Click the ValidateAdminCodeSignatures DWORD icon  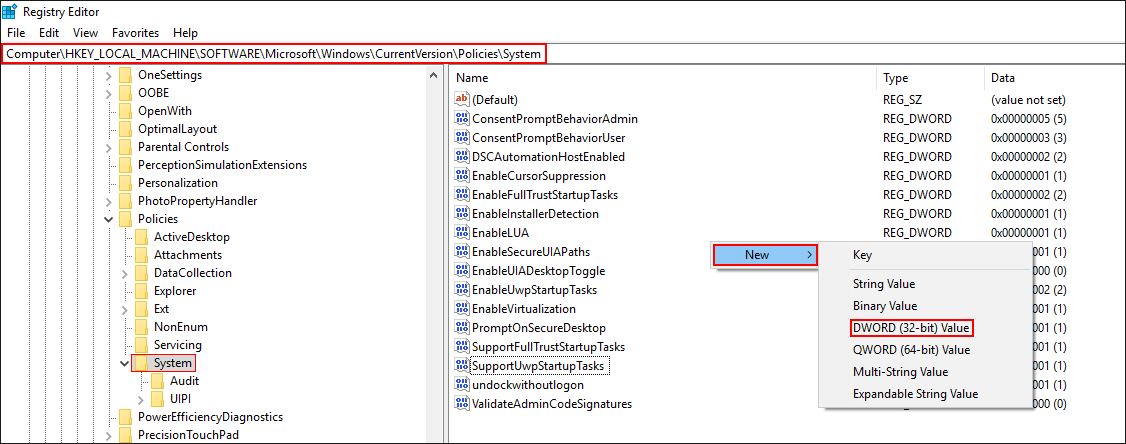(462, 404)
